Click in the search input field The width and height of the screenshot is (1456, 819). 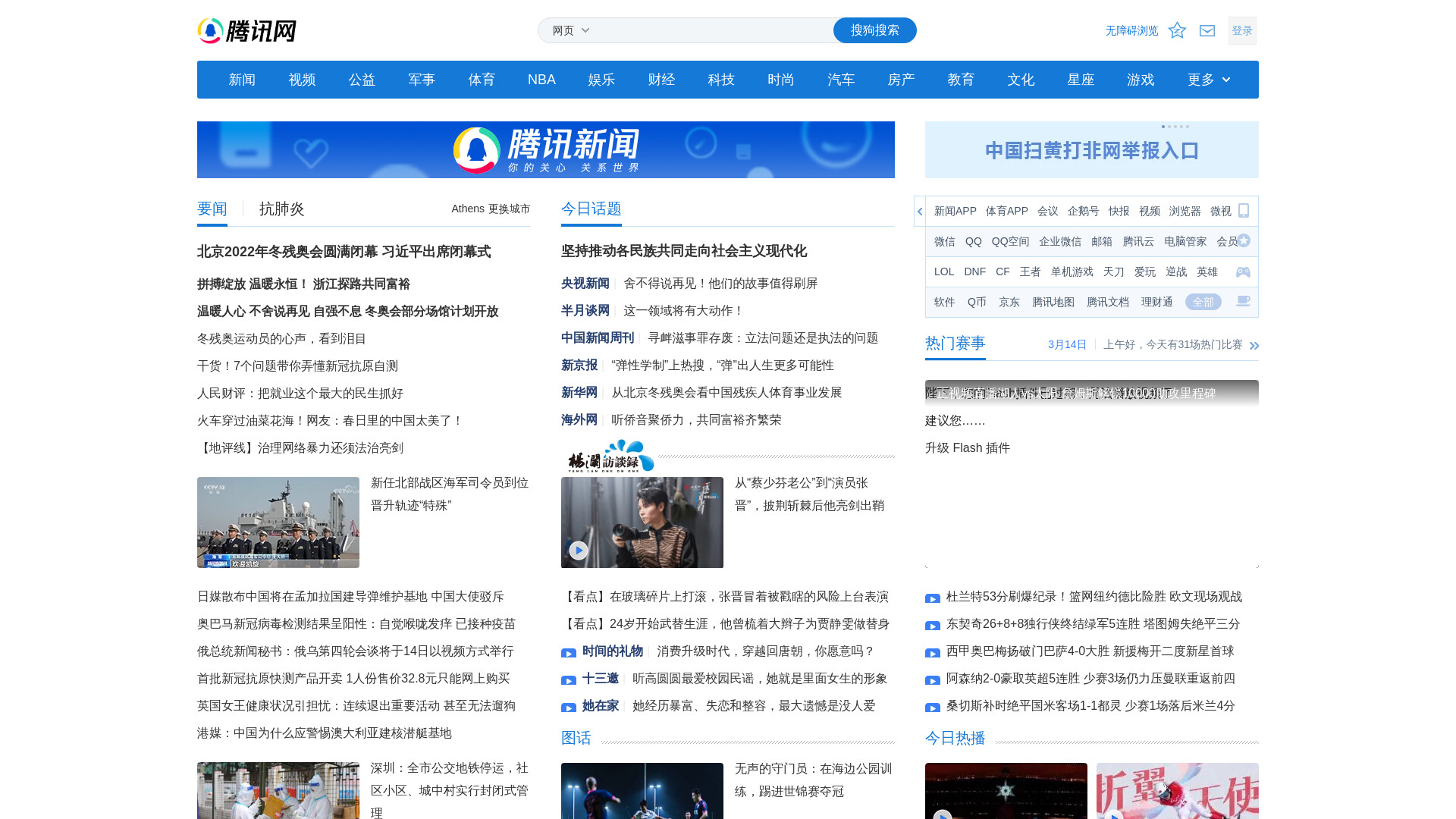click(713, 30)
